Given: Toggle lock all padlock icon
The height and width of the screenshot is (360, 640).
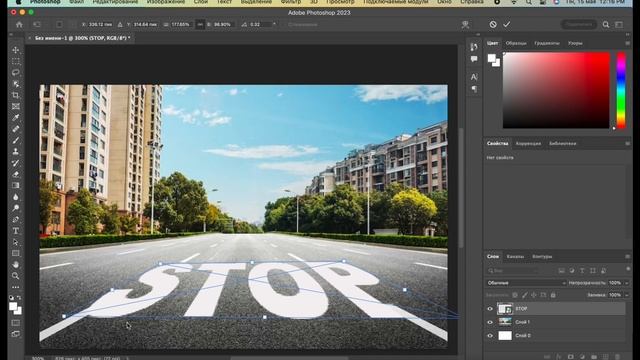Looking at the screenshot, I should tap(553, 295).
